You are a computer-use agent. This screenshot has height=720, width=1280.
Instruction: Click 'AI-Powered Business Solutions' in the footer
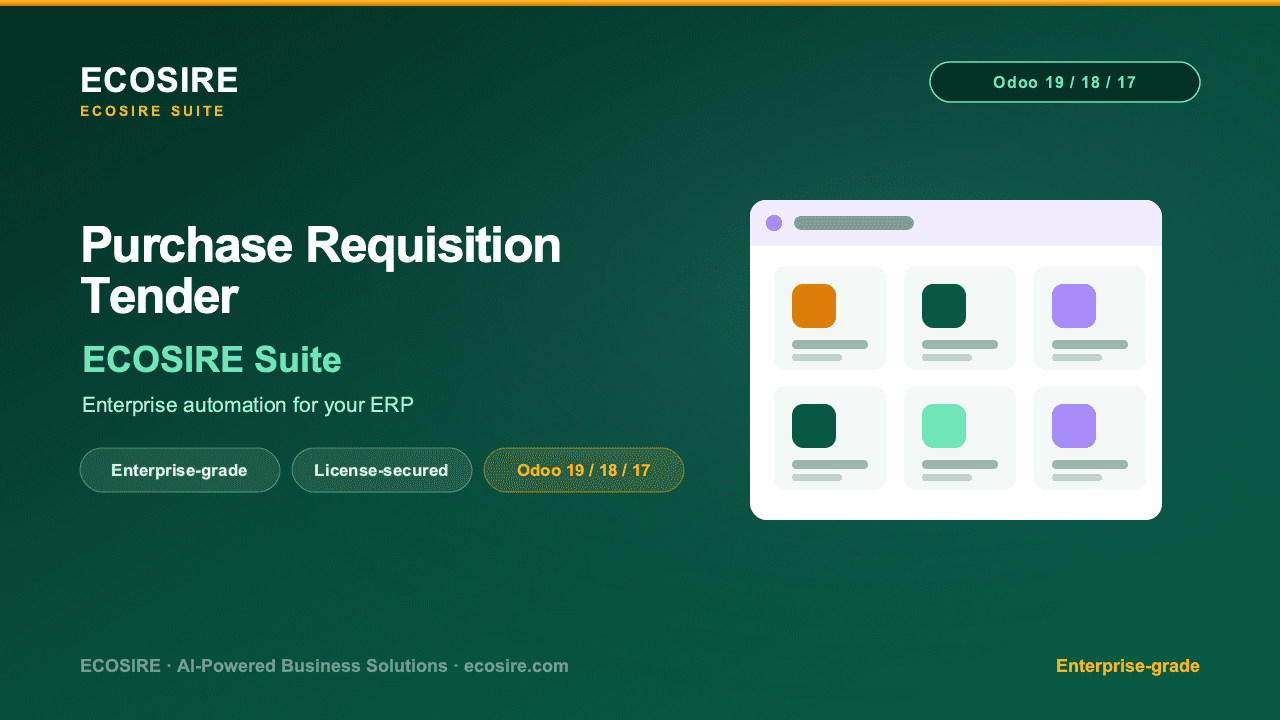(312, 666)
